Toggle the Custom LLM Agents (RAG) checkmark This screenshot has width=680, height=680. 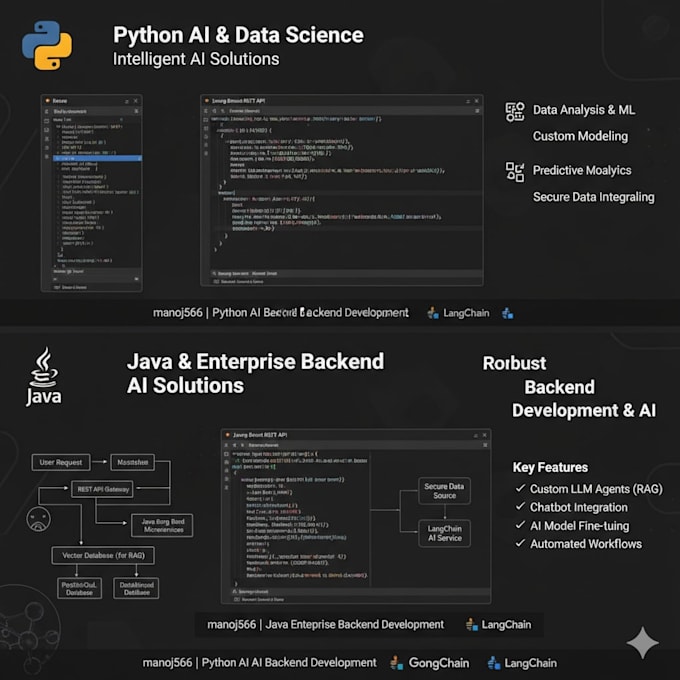coord(520,488)
